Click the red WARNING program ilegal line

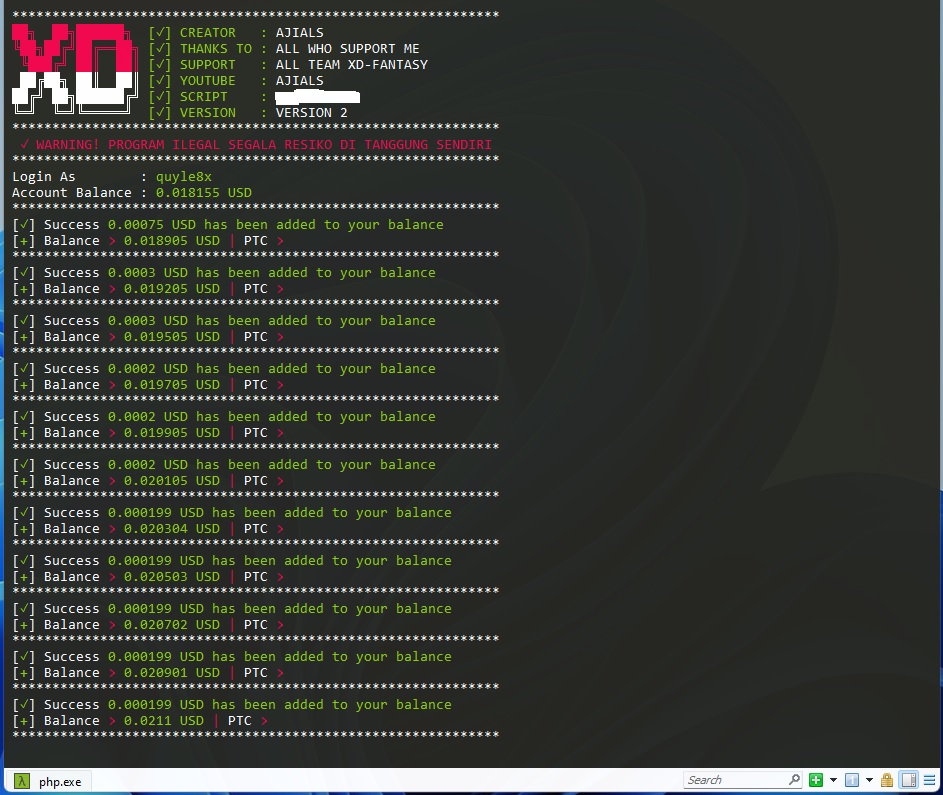[x=255, y=145]
